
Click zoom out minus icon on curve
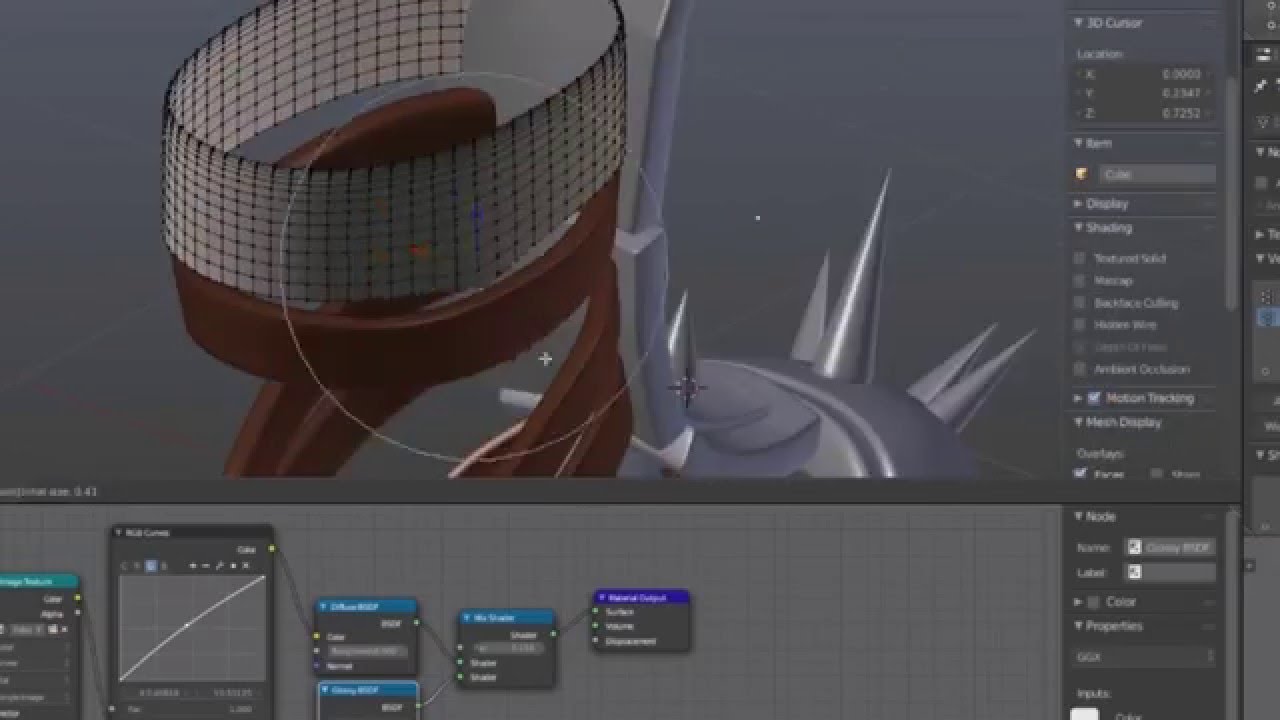click(x=205, y=565)
